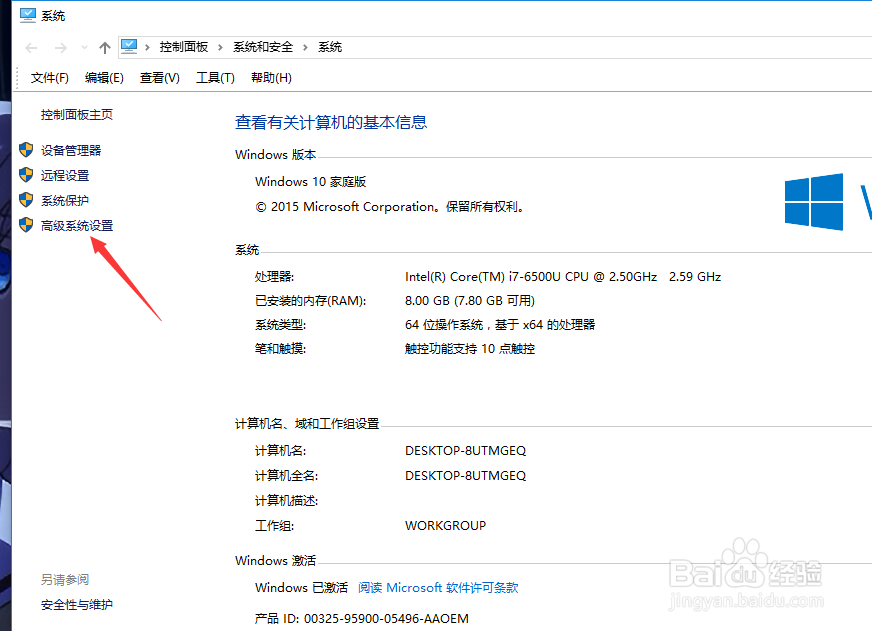This screenshot has height=631, width=872.
Task: Click the Forward navigation arrow
Action: [61, 48]
